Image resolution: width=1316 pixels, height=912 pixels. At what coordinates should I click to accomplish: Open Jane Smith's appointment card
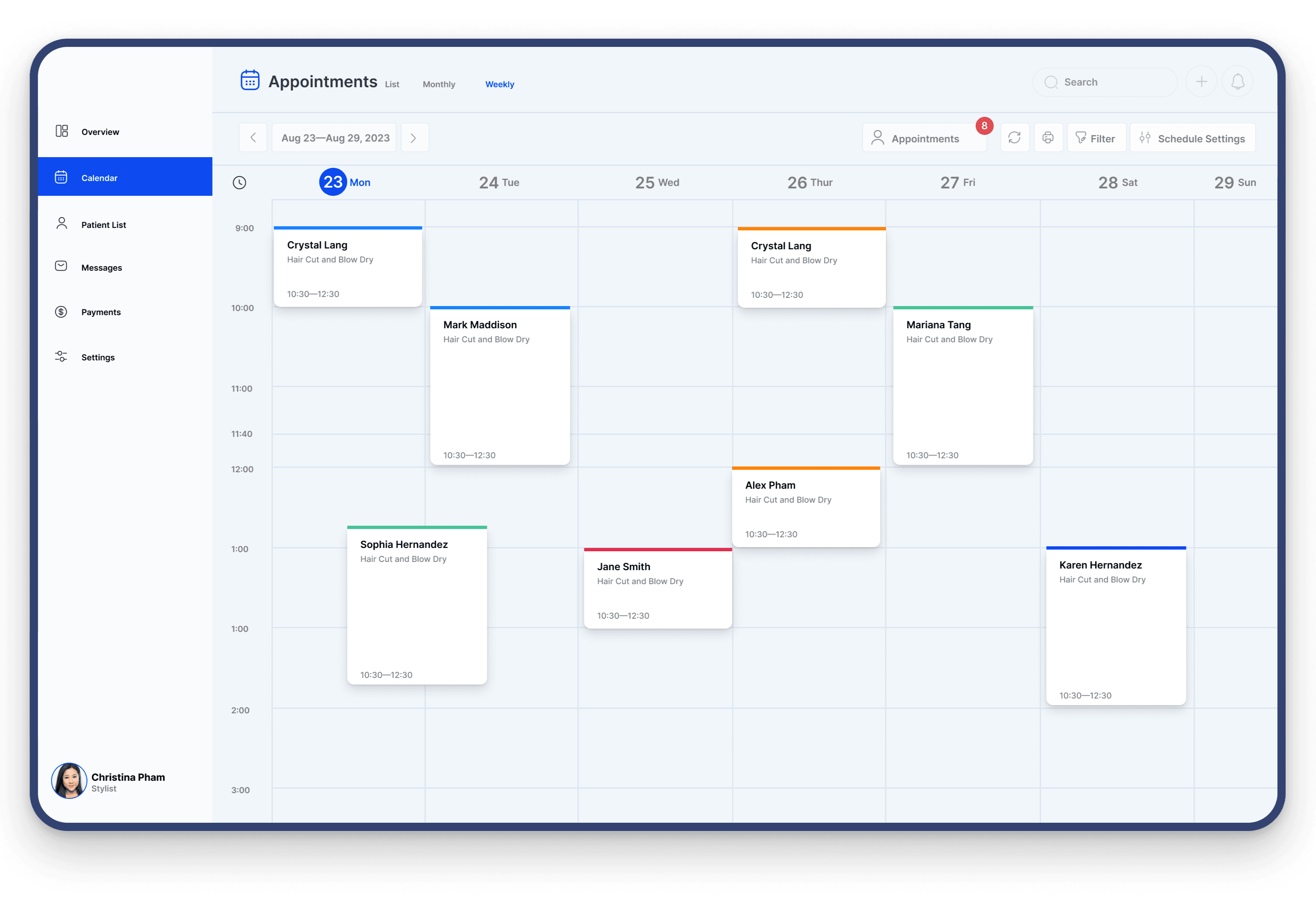click(x=658, y=589)
